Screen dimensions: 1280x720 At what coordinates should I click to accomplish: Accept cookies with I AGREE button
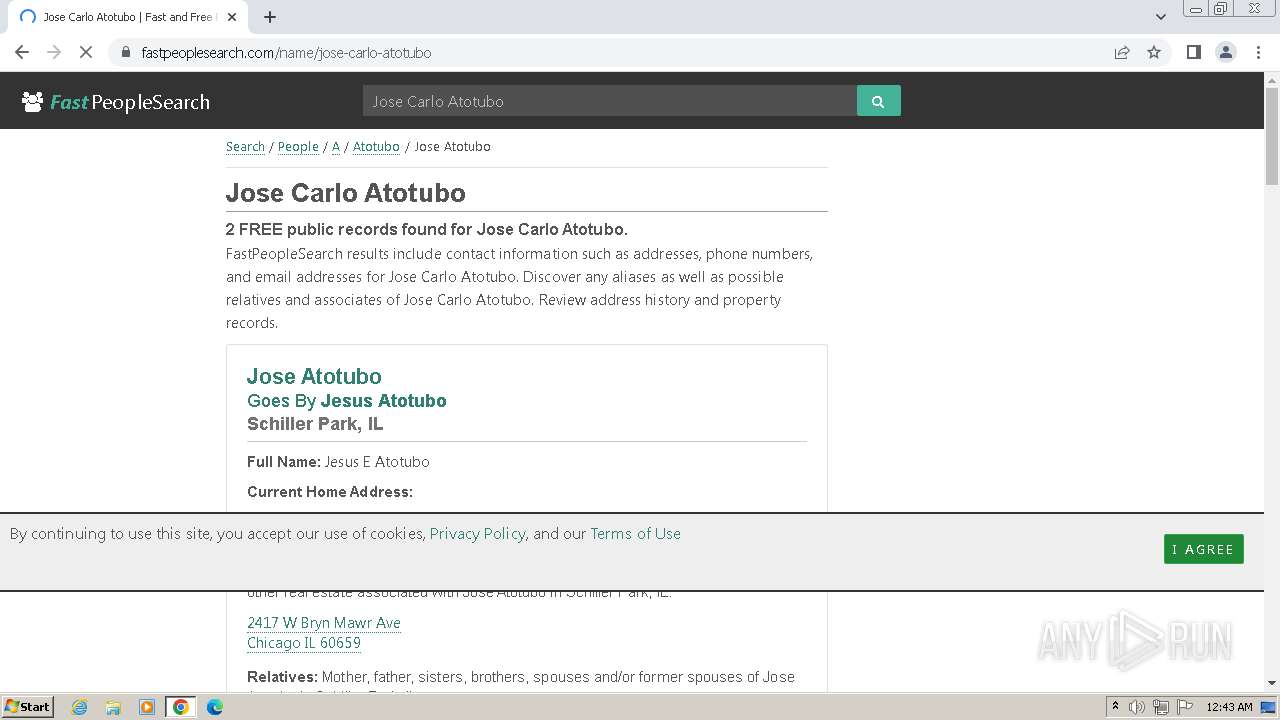click(x=1203, y=549)
